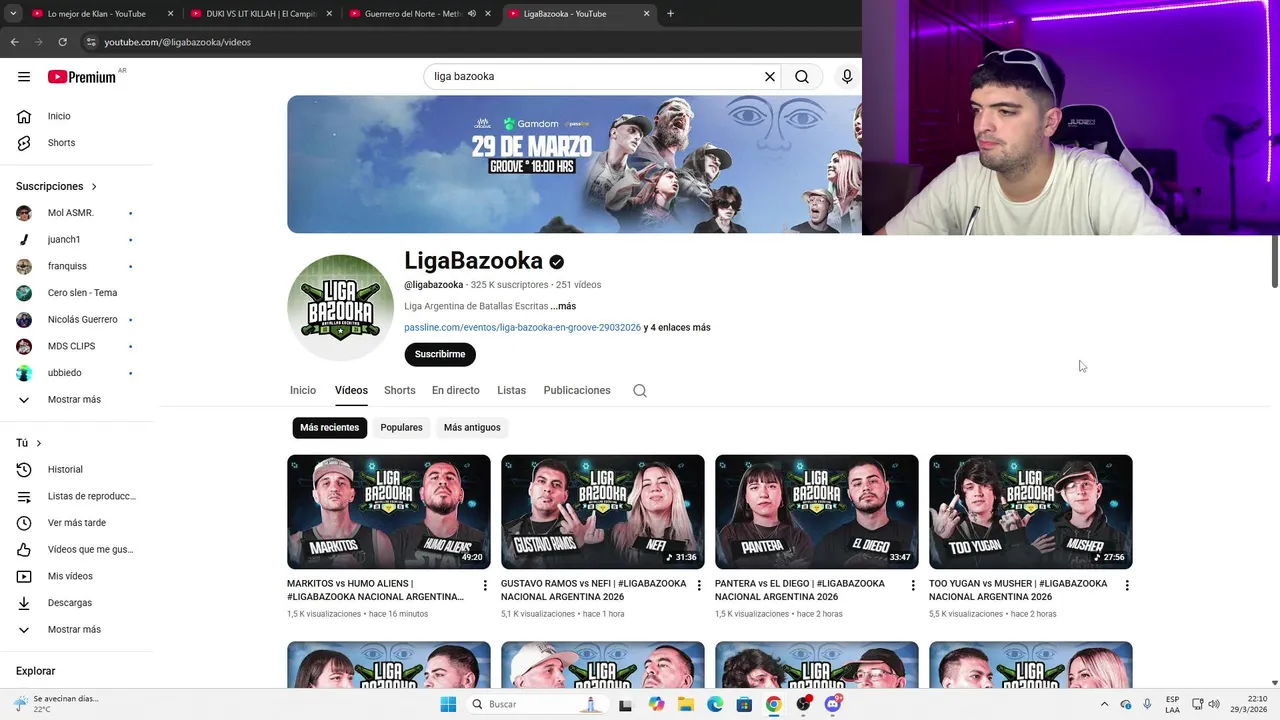The width and height of the screenshot is (1280, 720).
Task: Open File Explorer from the taskbar
Action: click(686, 704)
